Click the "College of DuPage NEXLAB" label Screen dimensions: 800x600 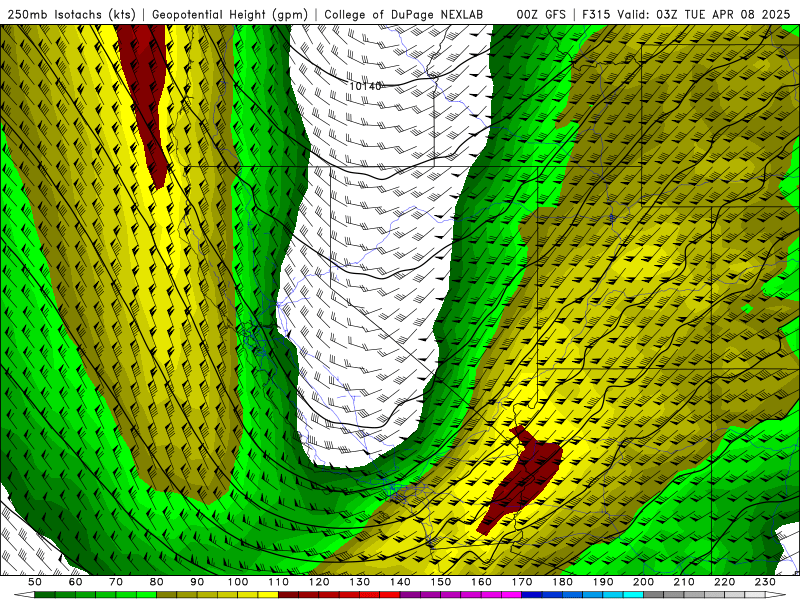404,15
